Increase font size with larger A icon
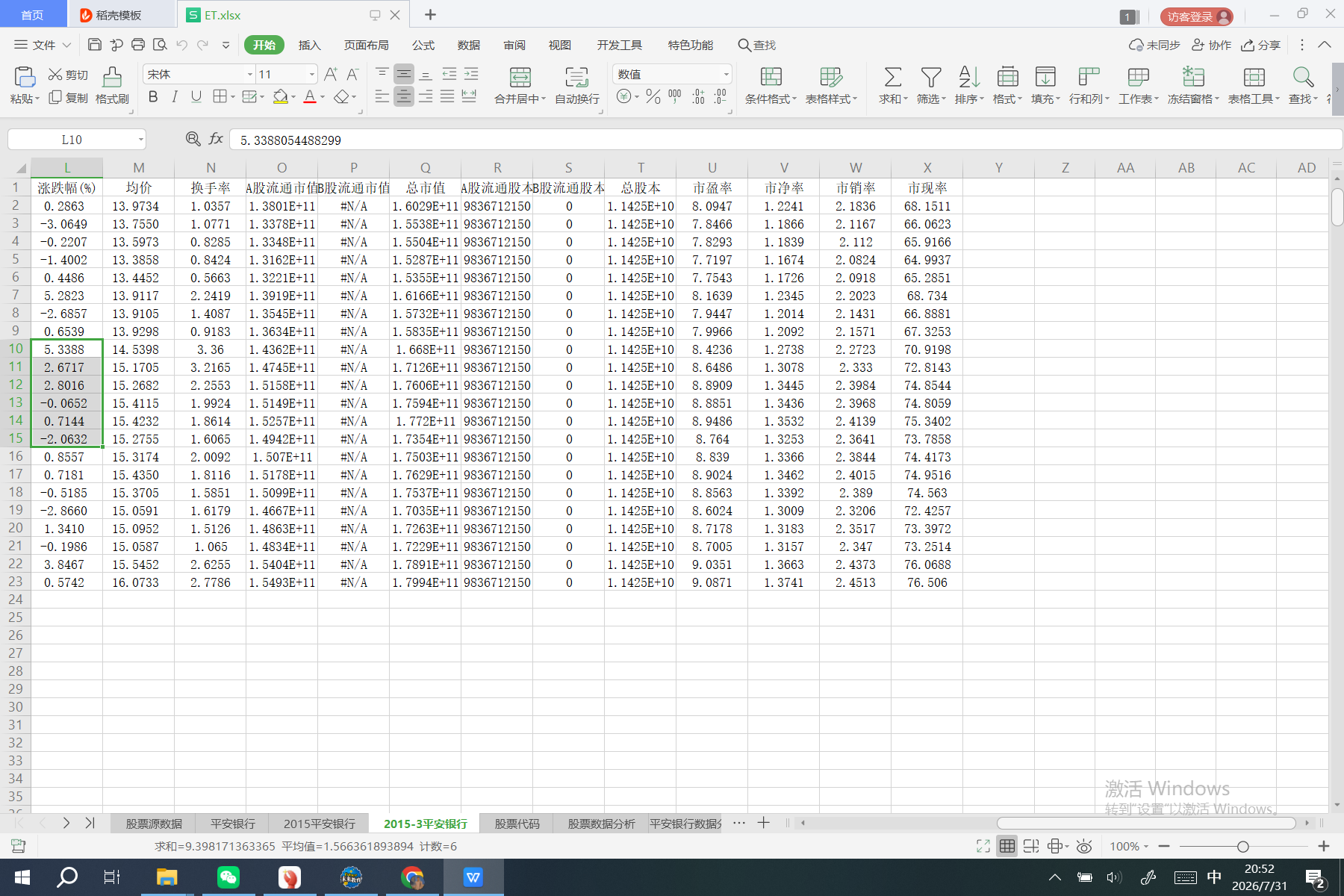This screenshot has height=896, width=1344. 331,74
